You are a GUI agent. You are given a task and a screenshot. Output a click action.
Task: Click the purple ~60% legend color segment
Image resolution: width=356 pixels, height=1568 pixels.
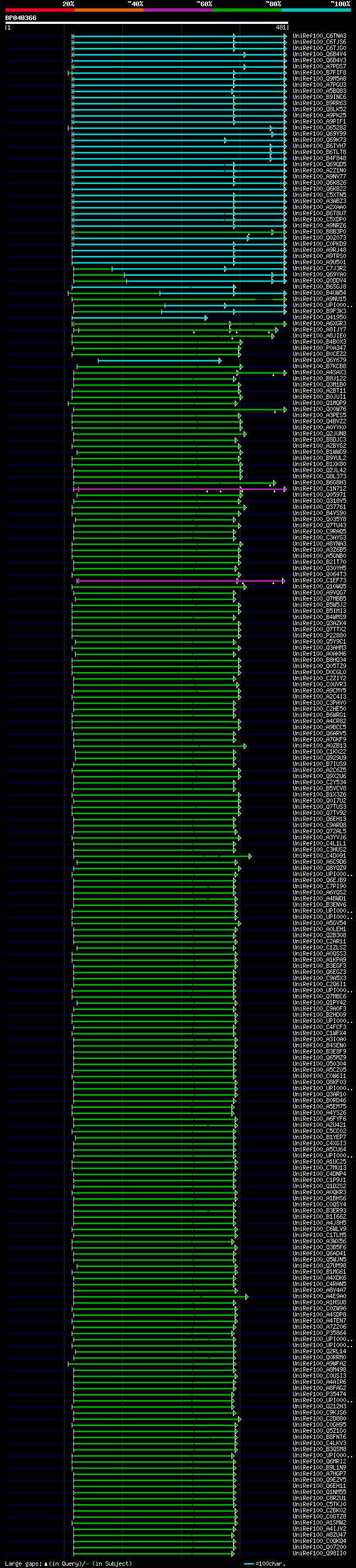coord(177,10)
